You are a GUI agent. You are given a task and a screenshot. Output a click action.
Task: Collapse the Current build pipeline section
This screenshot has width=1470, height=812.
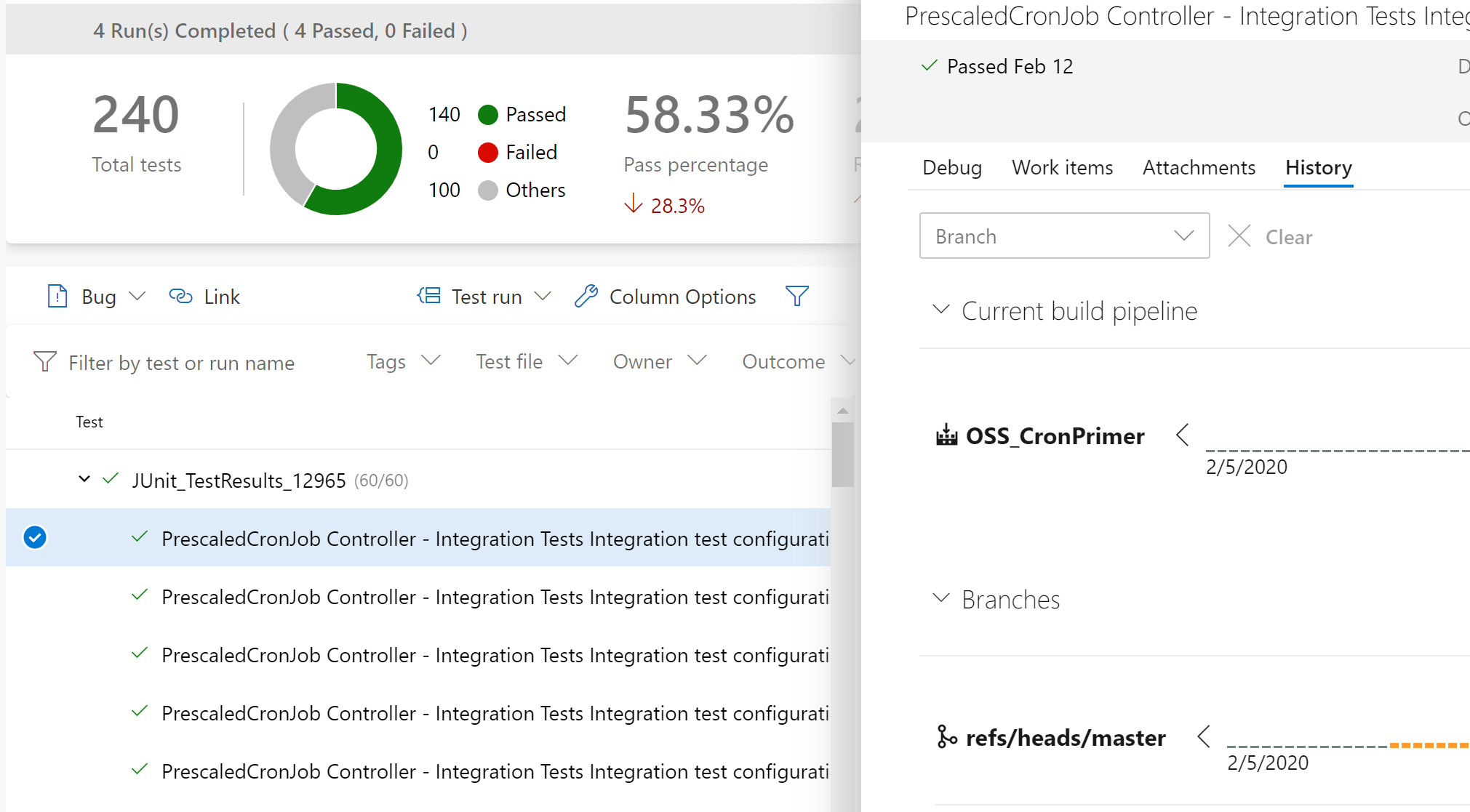tap(941, 310)
